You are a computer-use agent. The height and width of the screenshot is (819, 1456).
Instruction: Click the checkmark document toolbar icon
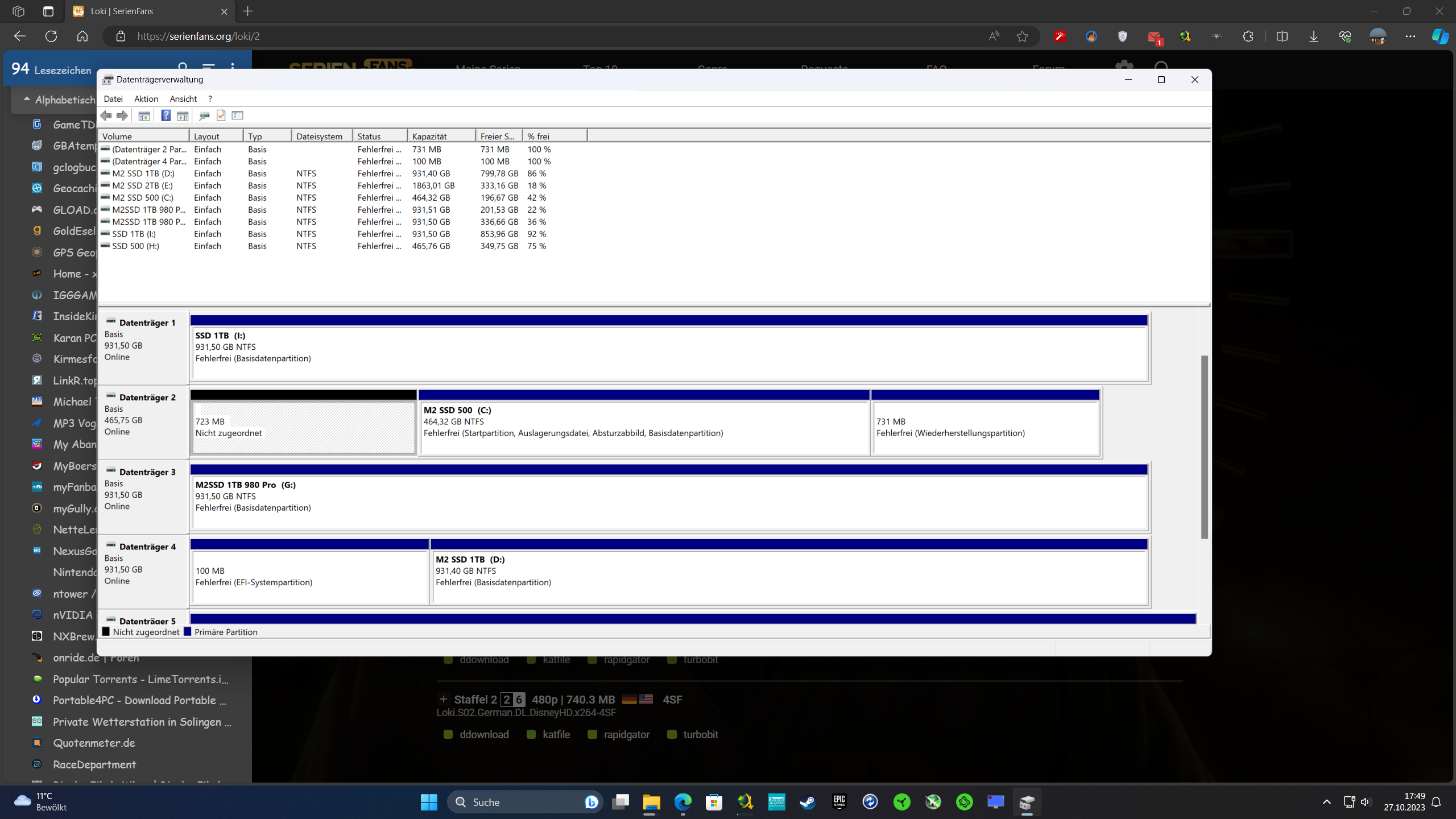point(221,115)
